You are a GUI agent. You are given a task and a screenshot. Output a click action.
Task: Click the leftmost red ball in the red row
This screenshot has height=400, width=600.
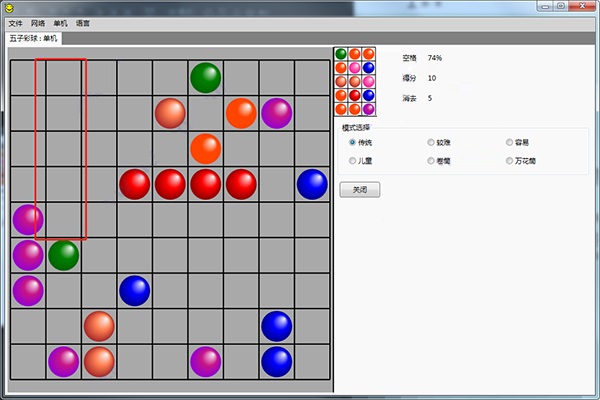pyautogui.click(x=134, y=184)
